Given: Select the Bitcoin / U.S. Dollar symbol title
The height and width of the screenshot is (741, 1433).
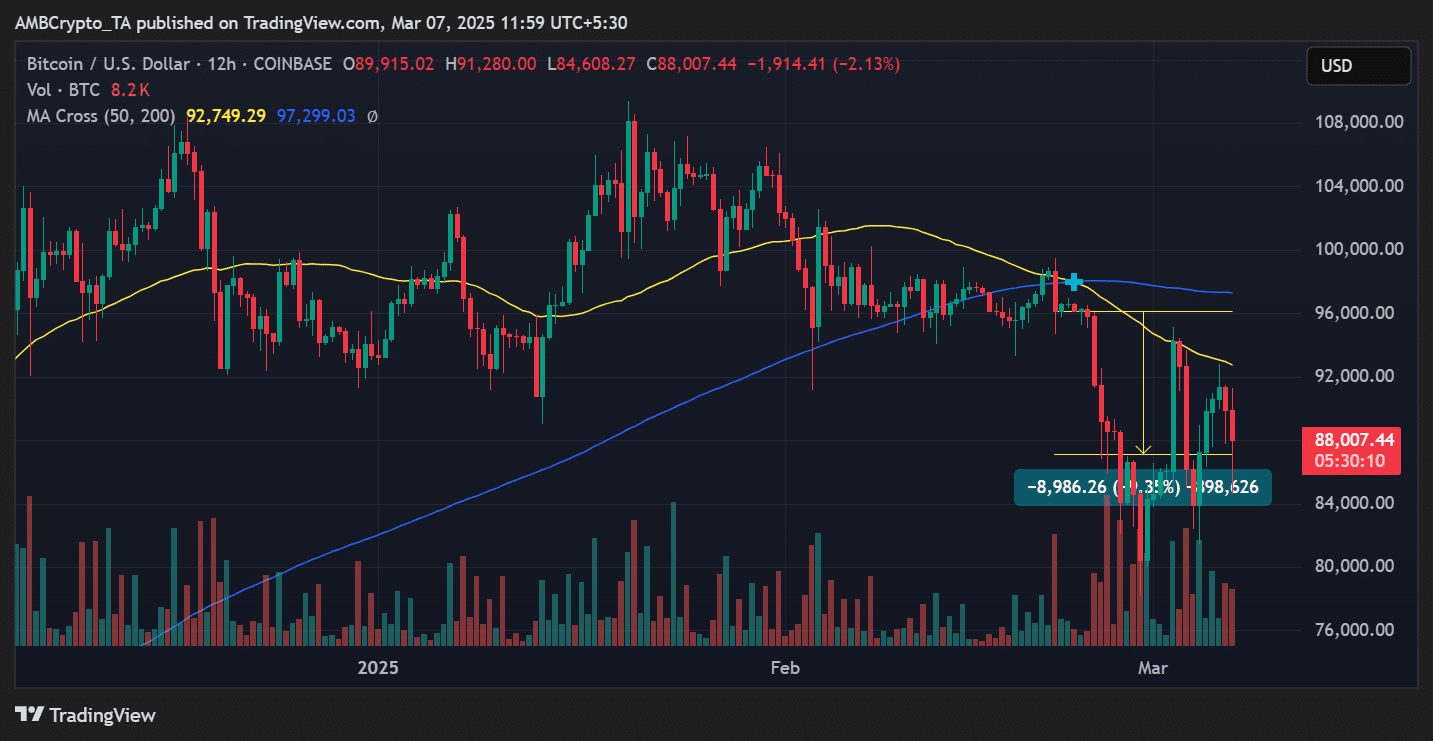Looking at the screenshot, I should point(106,64).
